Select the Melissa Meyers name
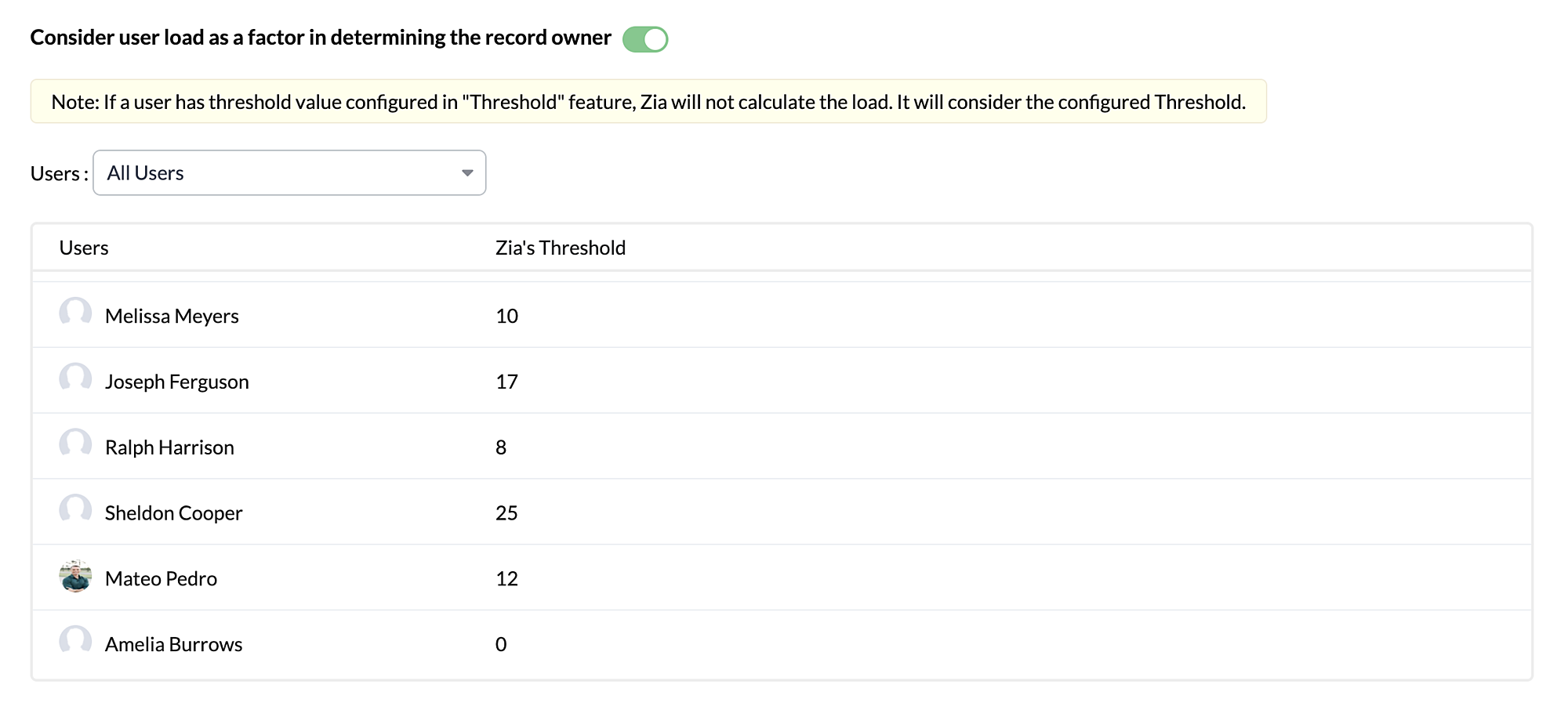 tap(172, 317)
